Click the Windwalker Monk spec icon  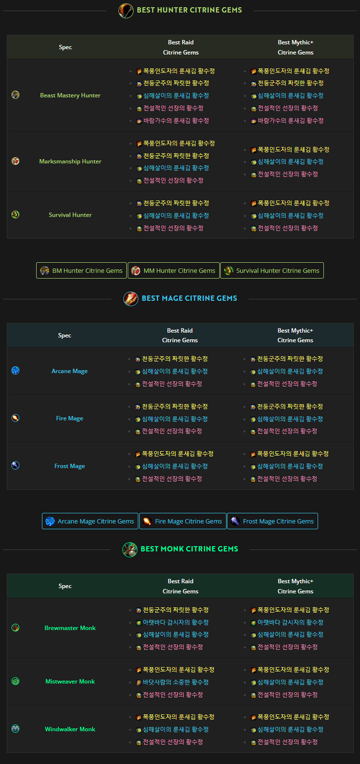[x=15, y=729]
